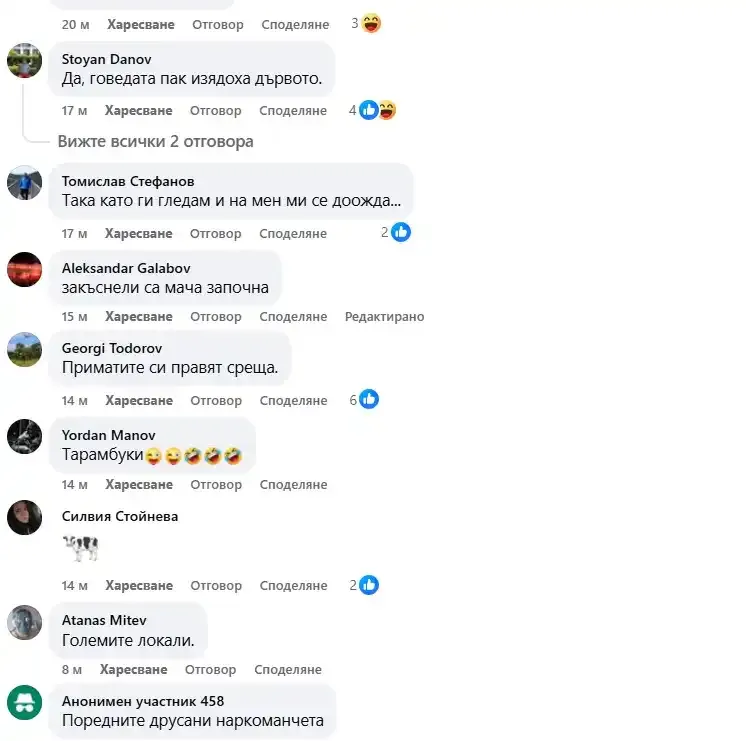Open Aleksandar Galabov's avatar
This screenshot has height=741, width=746.
(24, 269)
